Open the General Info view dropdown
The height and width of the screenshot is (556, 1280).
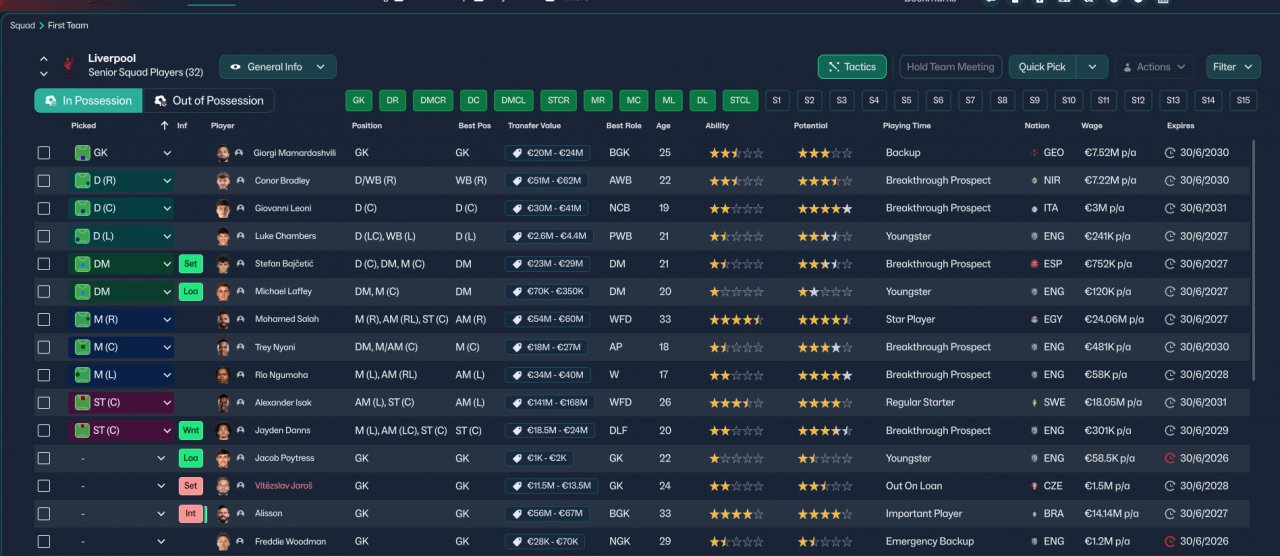(278, 67)
